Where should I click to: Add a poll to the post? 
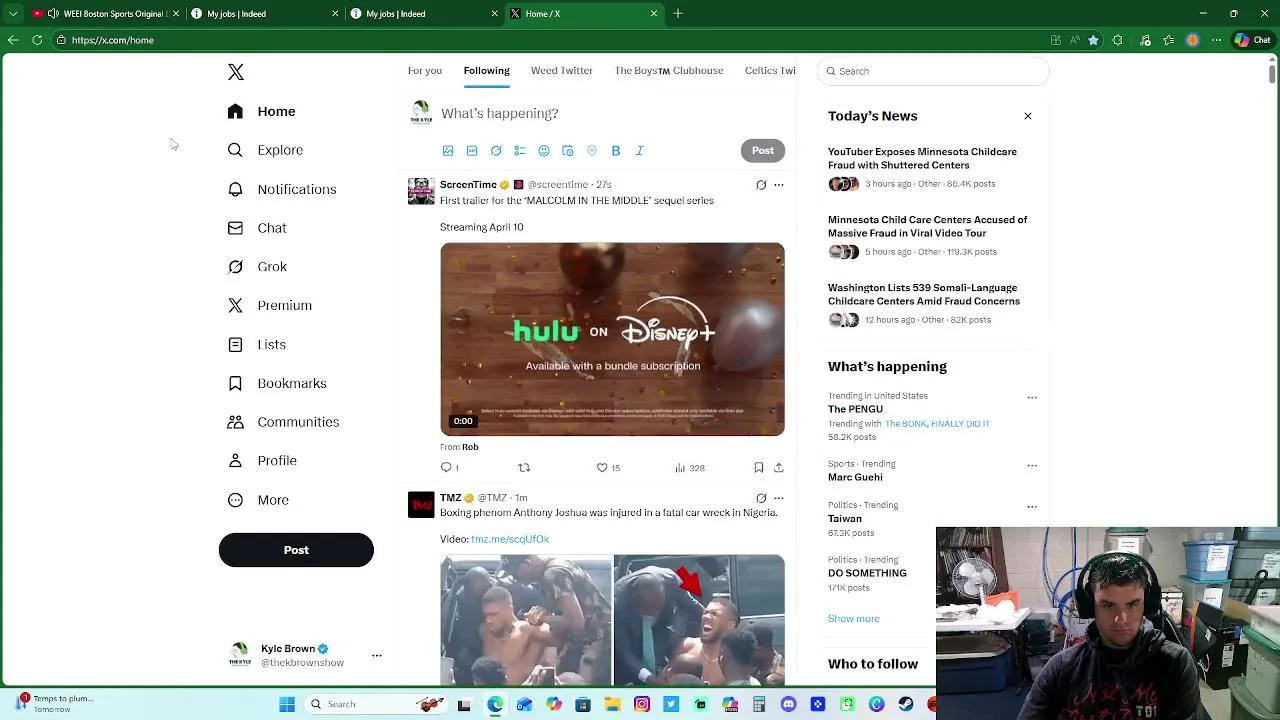(x=520, y=151)
